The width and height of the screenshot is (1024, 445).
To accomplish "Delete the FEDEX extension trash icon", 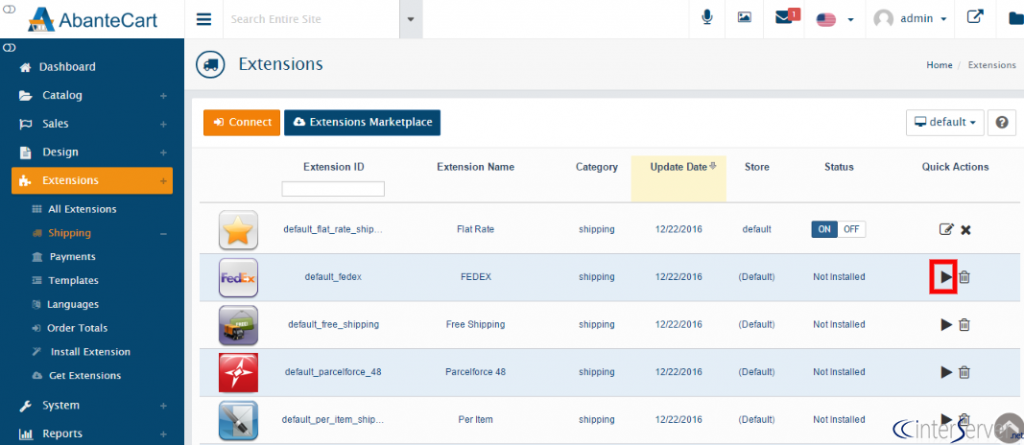I will [965, 277].
